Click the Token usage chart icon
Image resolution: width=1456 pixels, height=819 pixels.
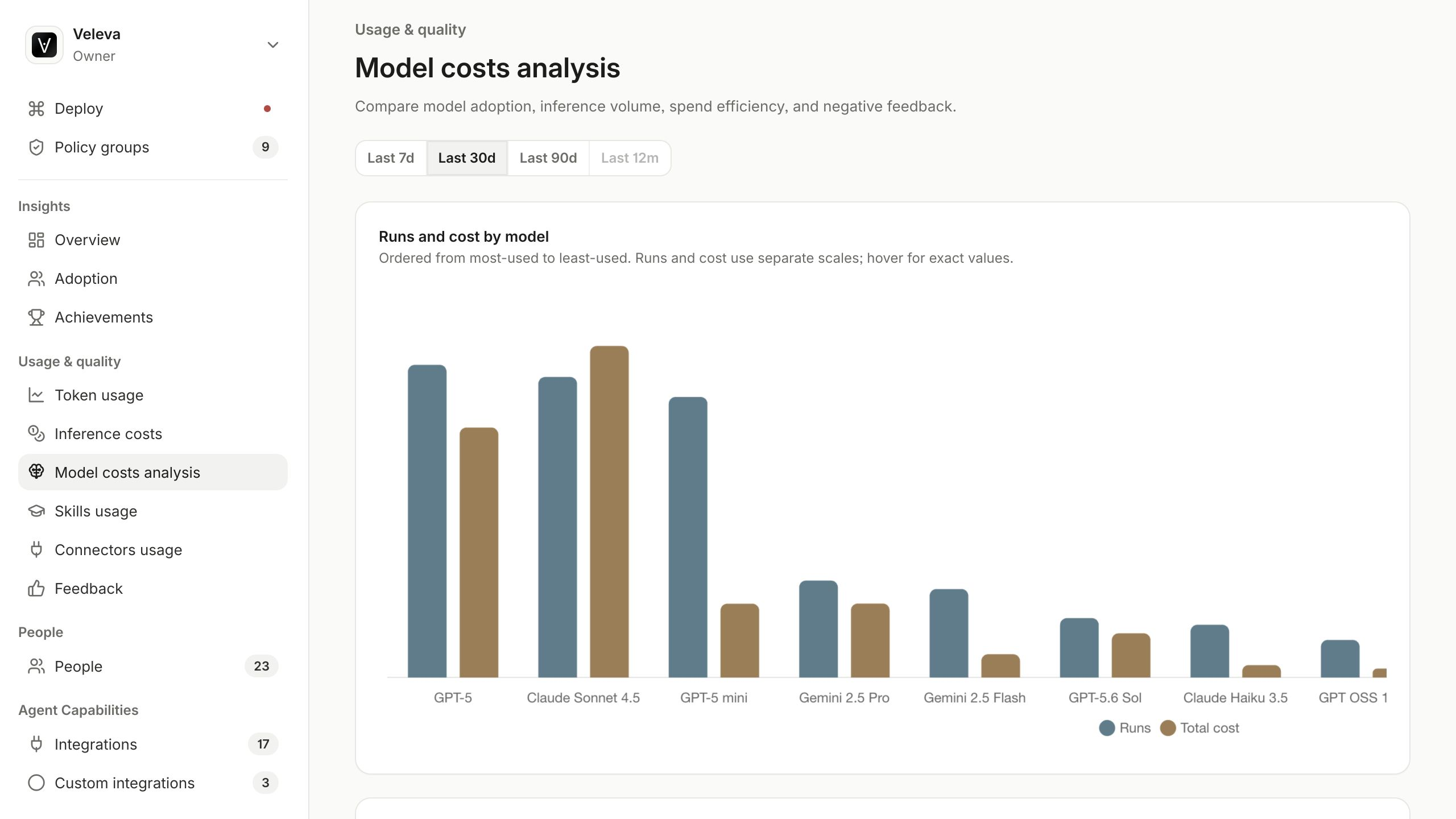pos(36,395)
